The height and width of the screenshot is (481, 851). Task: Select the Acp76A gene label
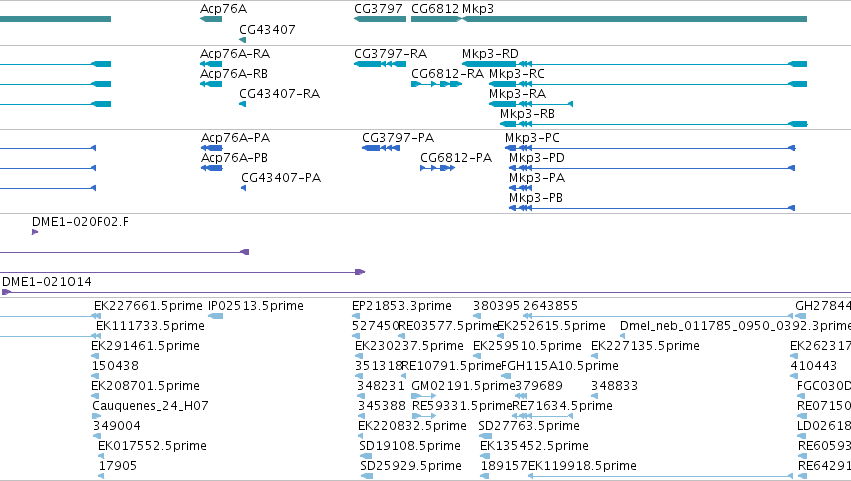[223, 9]
